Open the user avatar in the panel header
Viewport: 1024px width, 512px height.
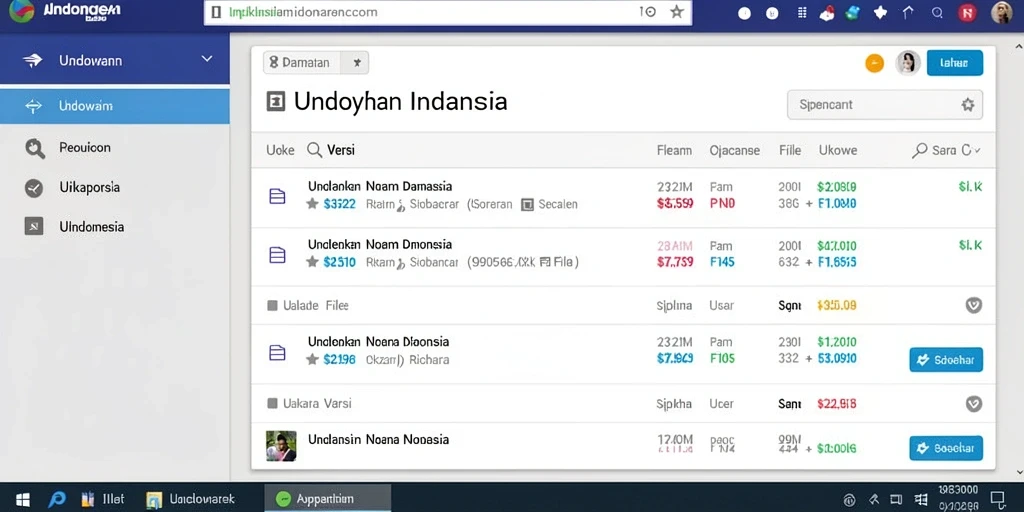(x=908, y=63)
